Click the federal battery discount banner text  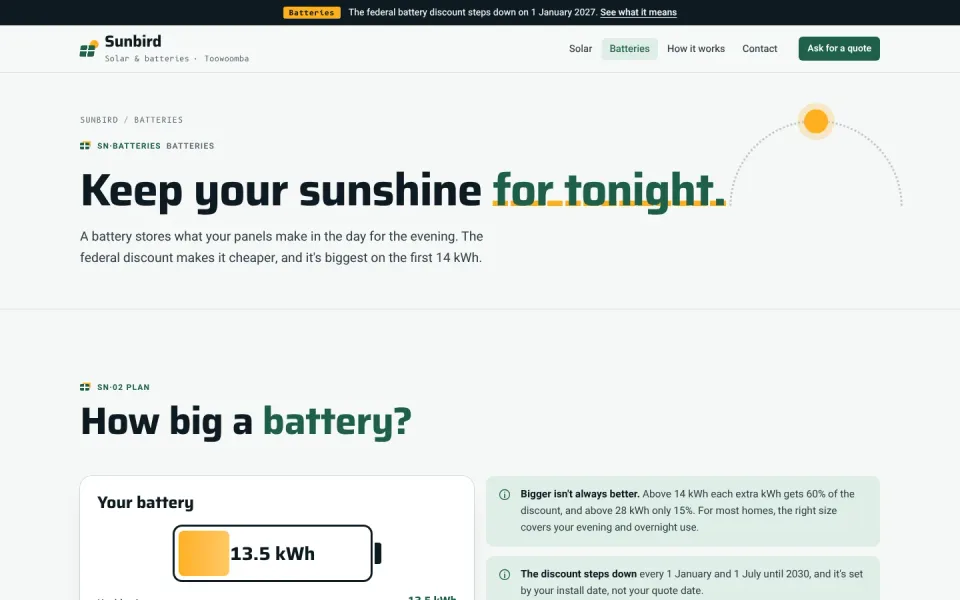pyautogui.click(x=473, y=12)
